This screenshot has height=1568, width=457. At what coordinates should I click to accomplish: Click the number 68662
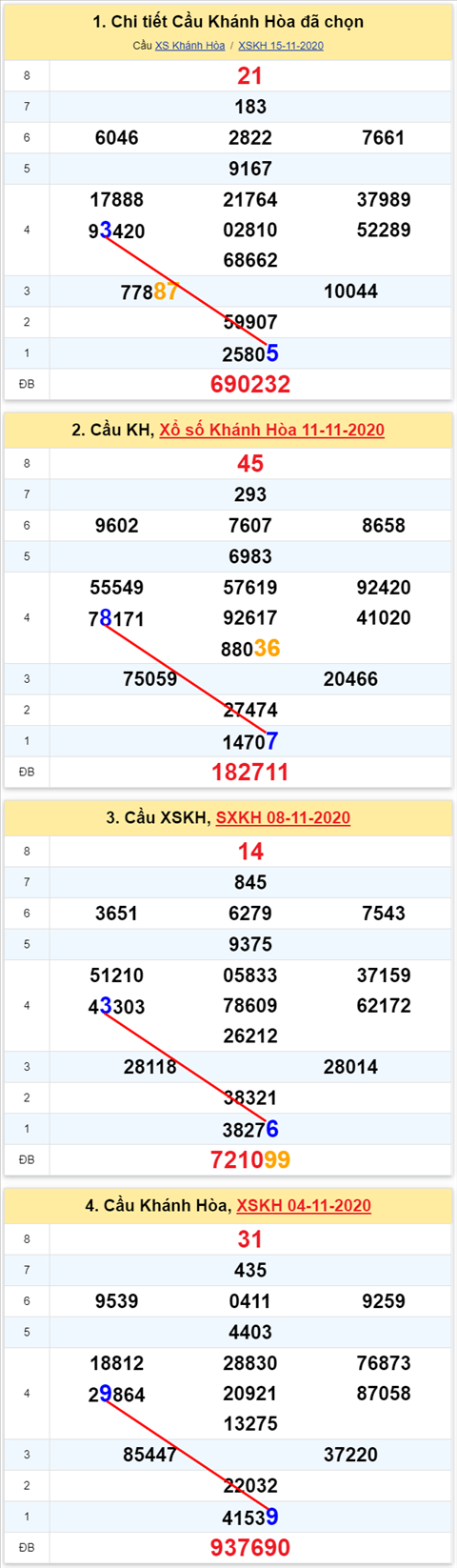[x=250, y=260]
